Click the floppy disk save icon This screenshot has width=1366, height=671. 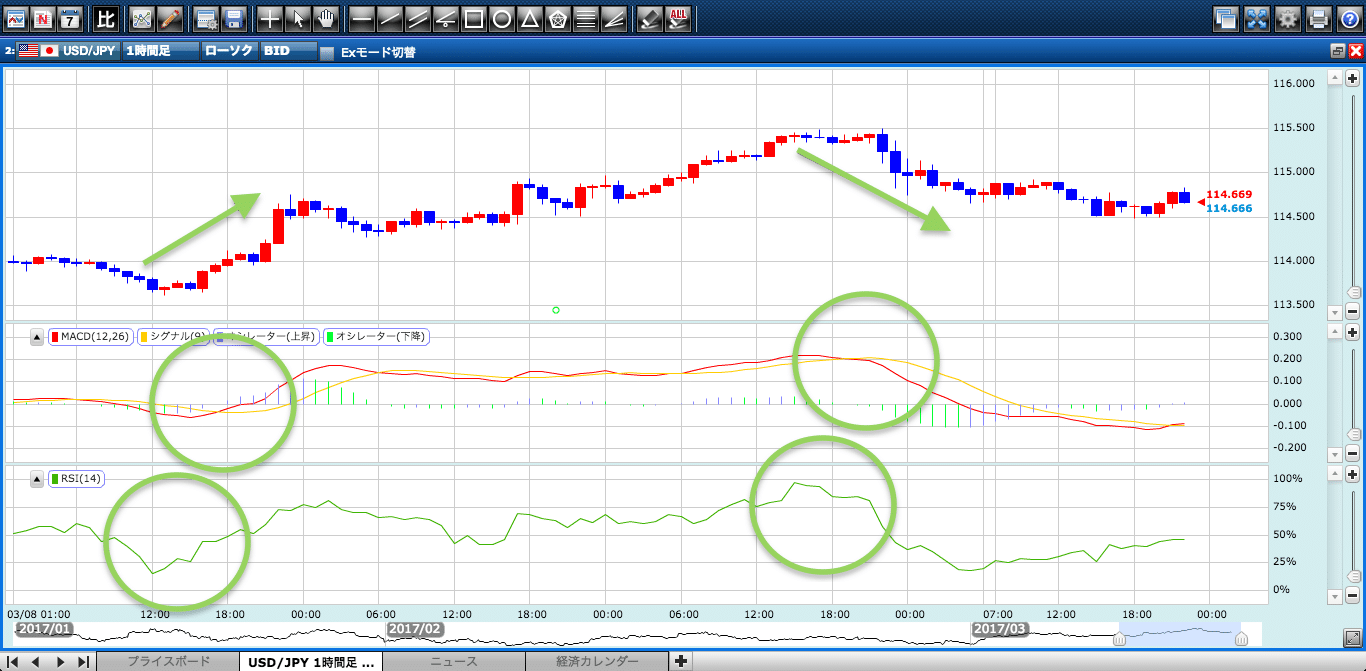(x=234, y=18)
